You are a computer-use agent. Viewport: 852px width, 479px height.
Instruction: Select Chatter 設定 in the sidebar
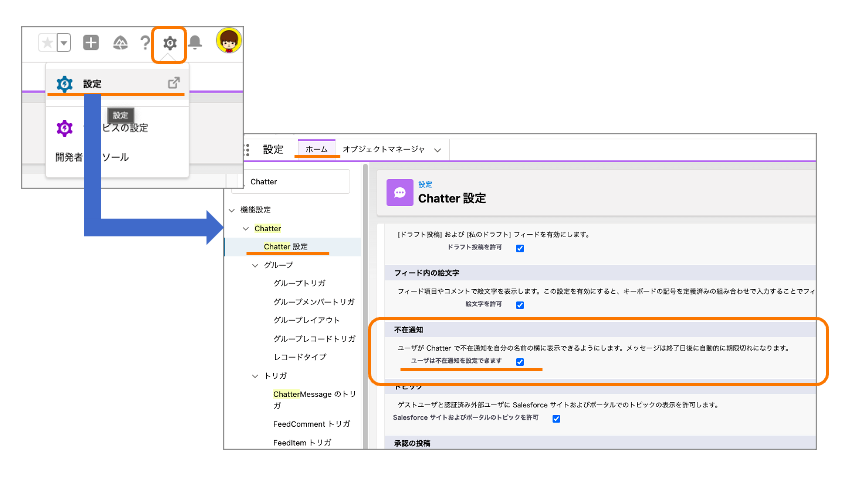pos(286,247)
